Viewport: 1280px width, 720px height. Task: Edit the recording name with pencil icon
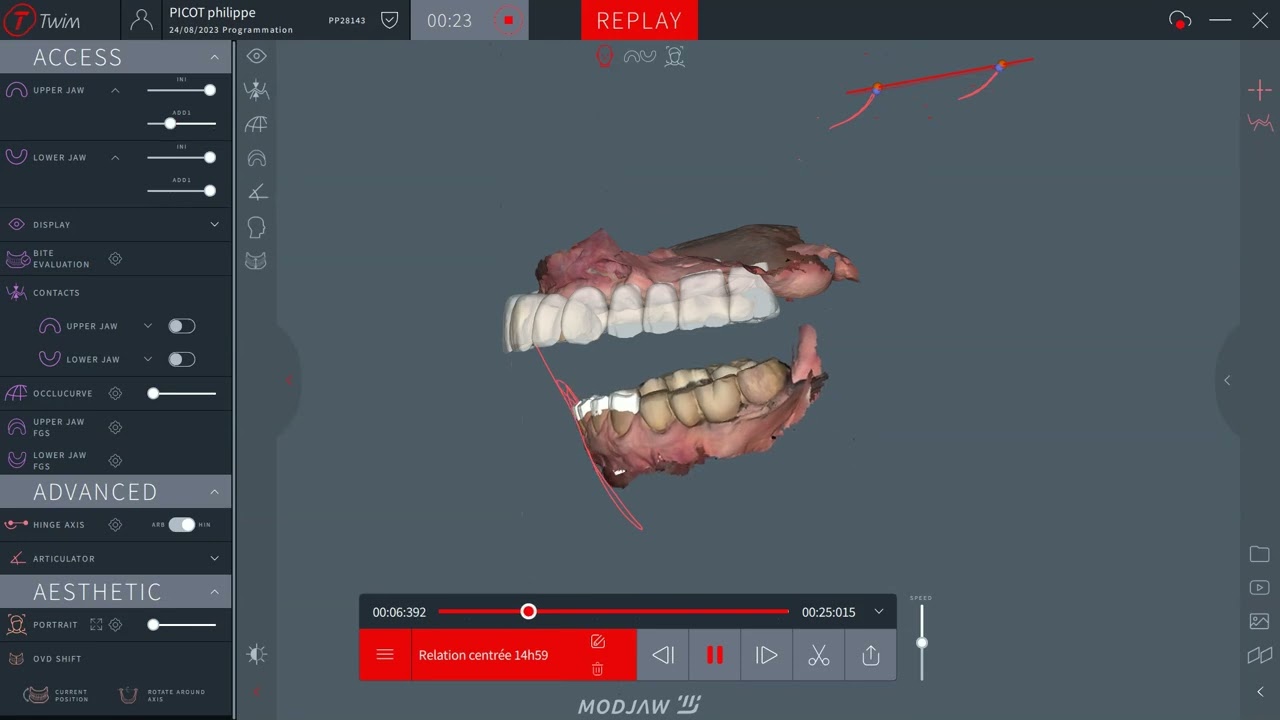(598, 641)
